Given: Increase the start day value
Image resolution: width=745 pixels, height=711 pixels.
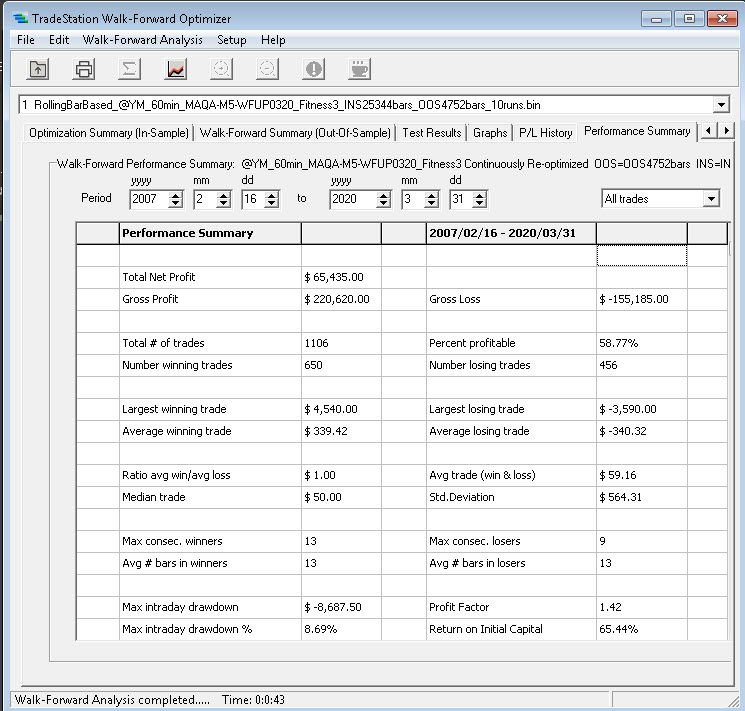Looking at the screenshot, I should [x=272, y=194].
